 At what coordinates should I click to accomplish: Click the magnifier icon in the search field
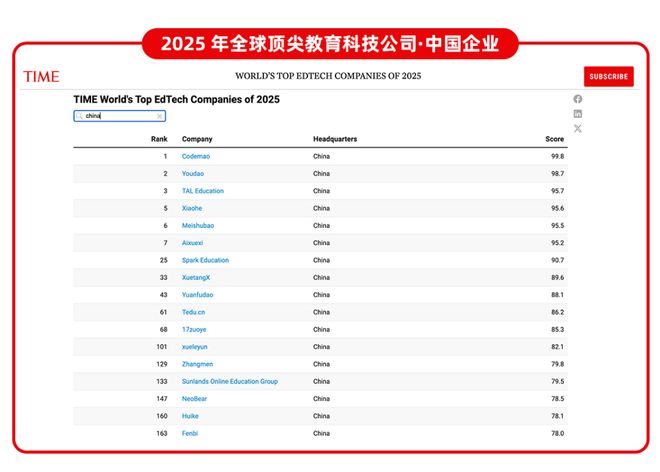click(80, 116)
